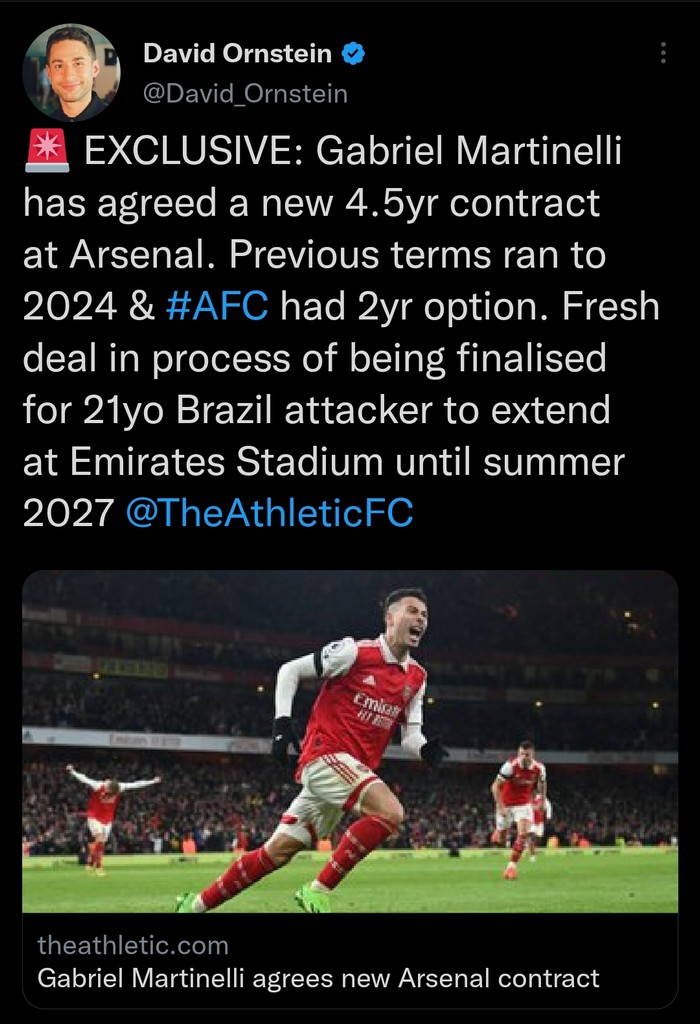
Task: Open the 'Gabriel Martinelli agrees new Arsenal contract' headline
Action: tap(318, 978)
